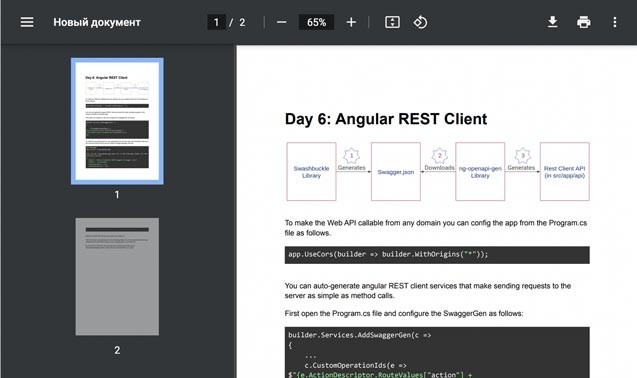Image resolution: width=637 pixels, height=378 pixels.
Task: Click the c.CustomOperationIds code line
Action: click(355, 365)
